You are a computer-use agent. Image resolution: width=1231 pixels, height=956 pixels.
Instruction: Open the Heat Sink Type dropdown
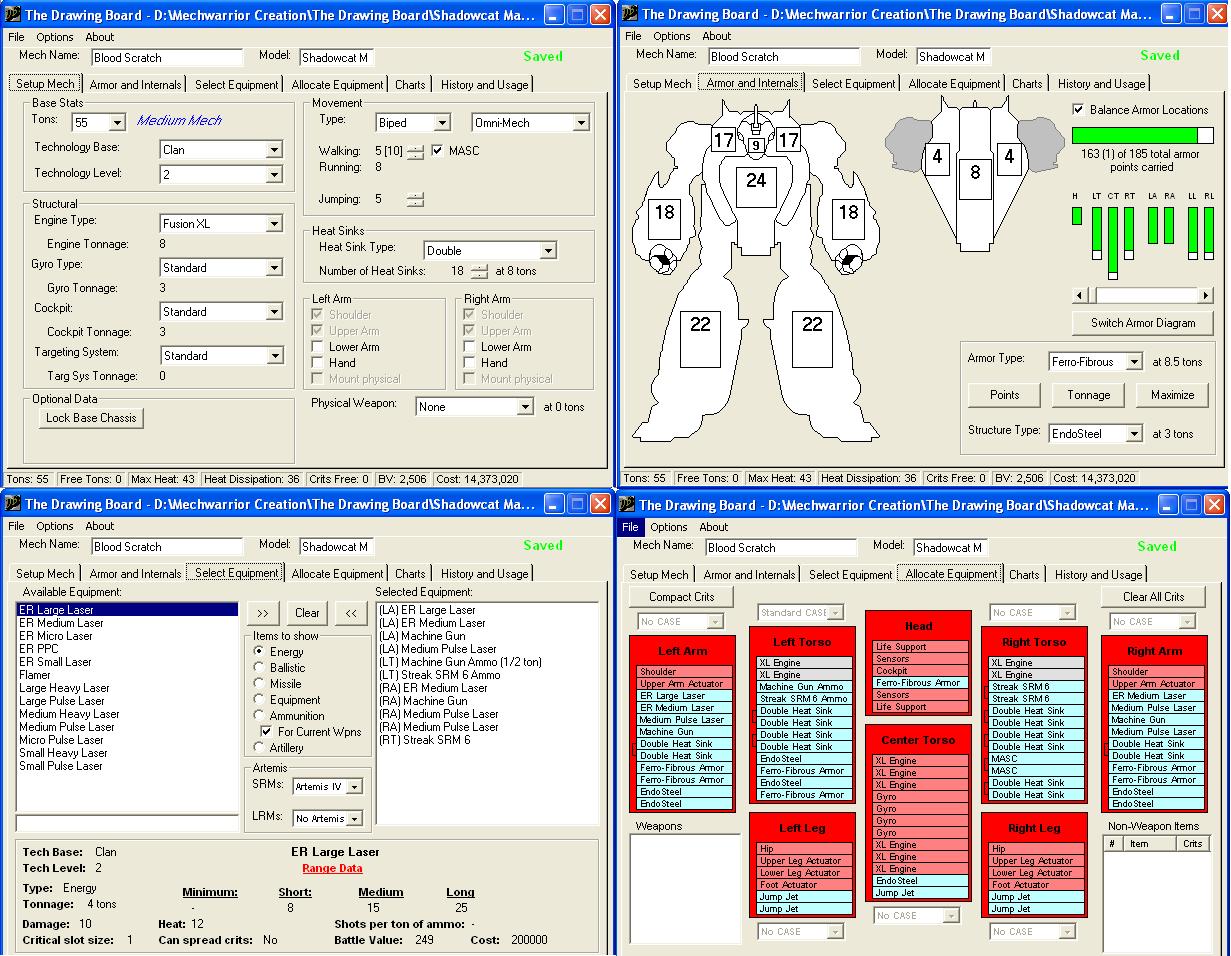coord(547,251)
